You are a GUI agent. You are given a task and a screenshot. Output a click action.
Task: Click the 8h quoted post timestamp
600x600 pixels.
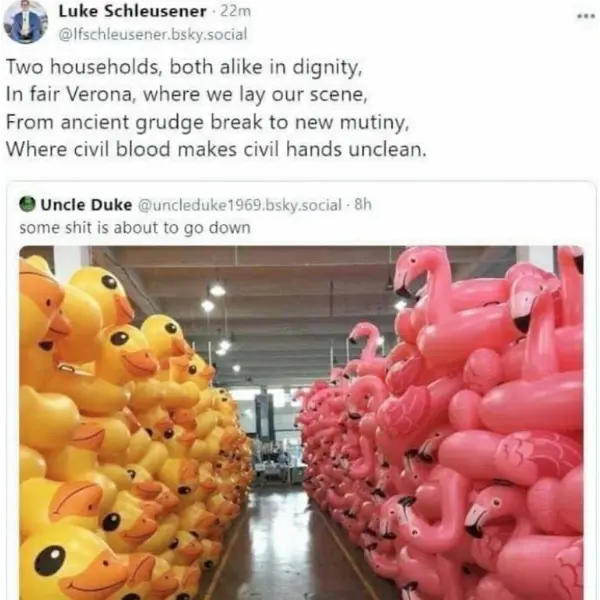pos(363,205)
